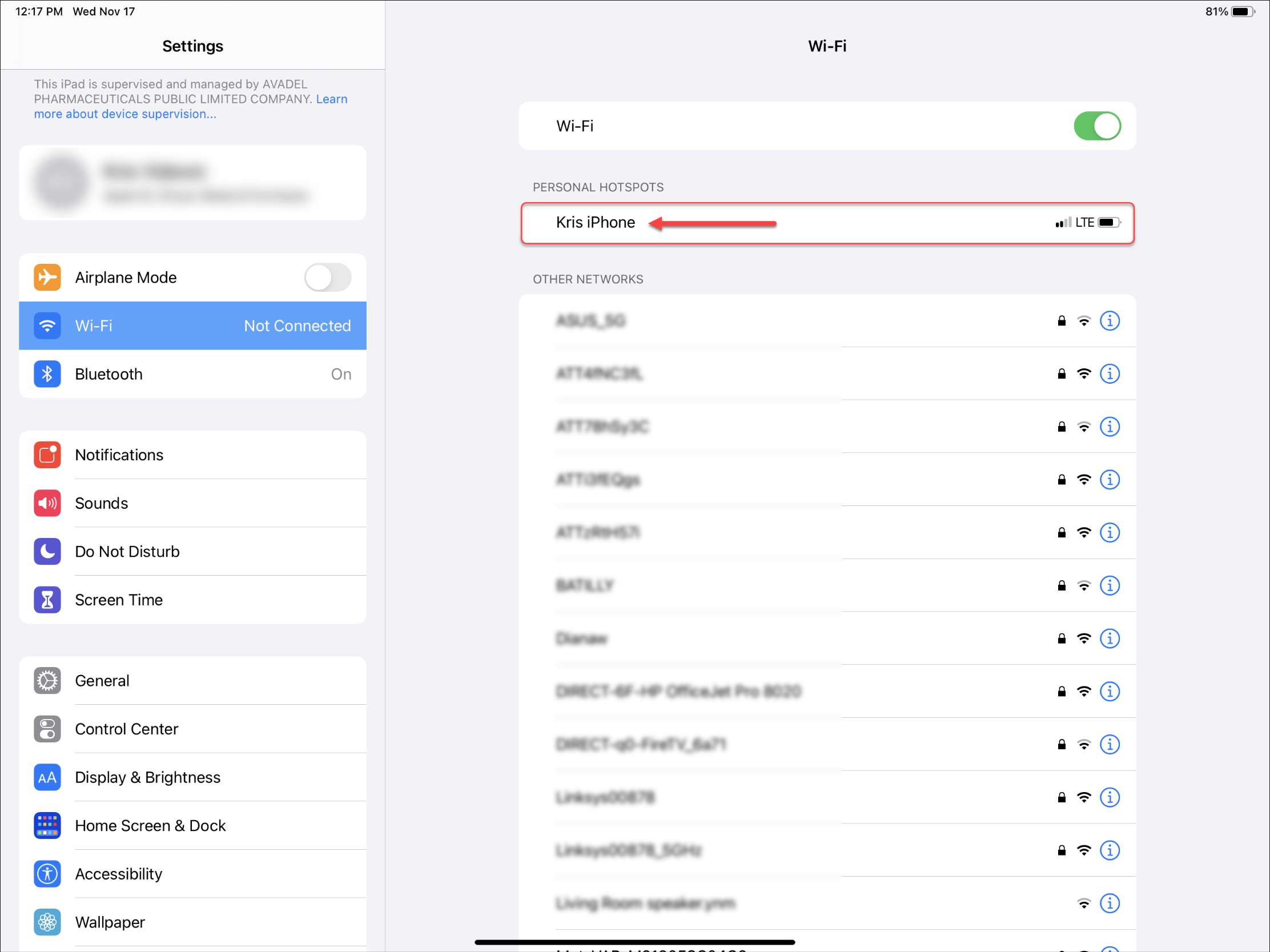
Task: Open Accessibility settings
Action: [192, 873]
